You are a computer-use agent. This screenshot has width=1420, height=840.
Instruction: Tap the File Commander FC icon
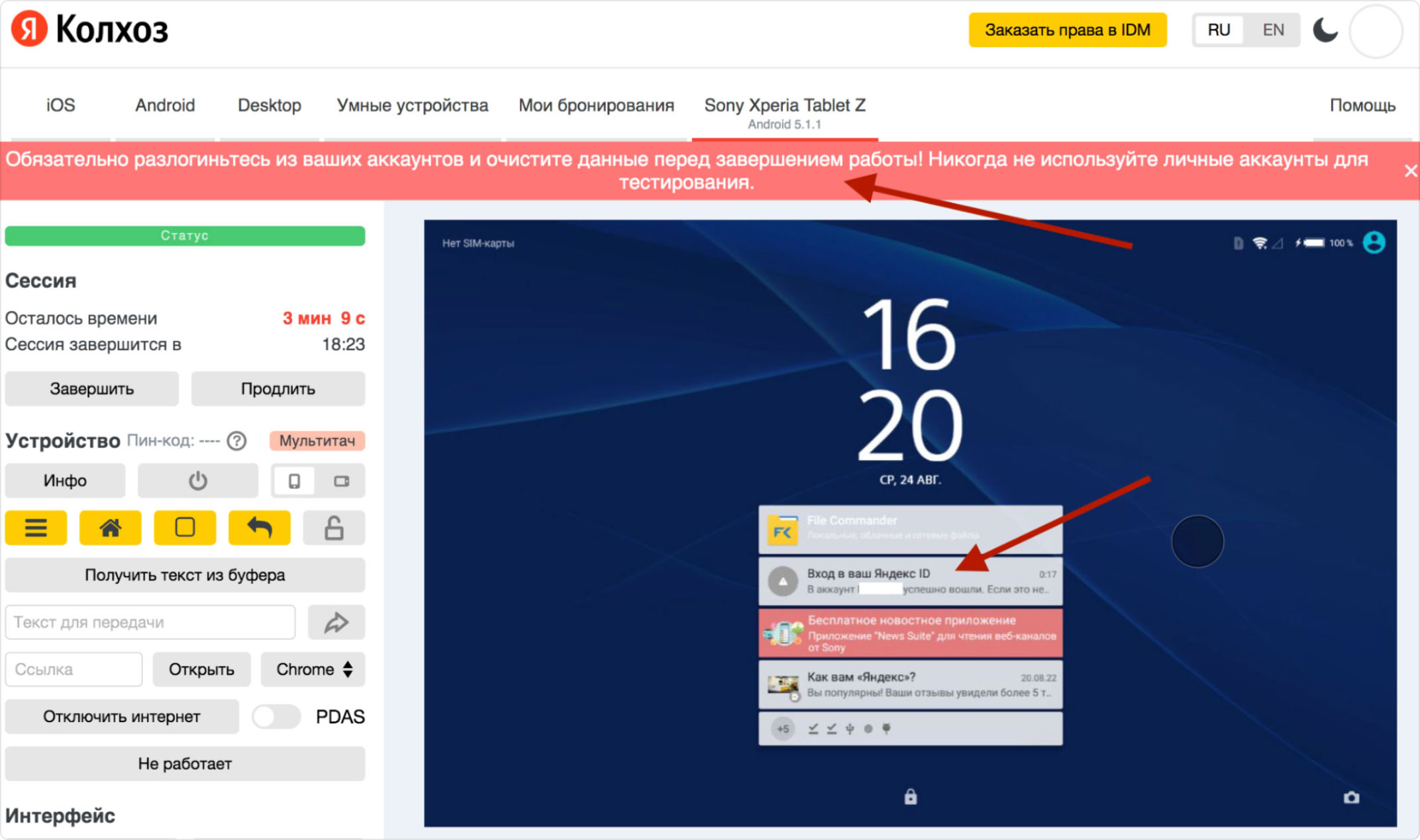tap(782, 530)
